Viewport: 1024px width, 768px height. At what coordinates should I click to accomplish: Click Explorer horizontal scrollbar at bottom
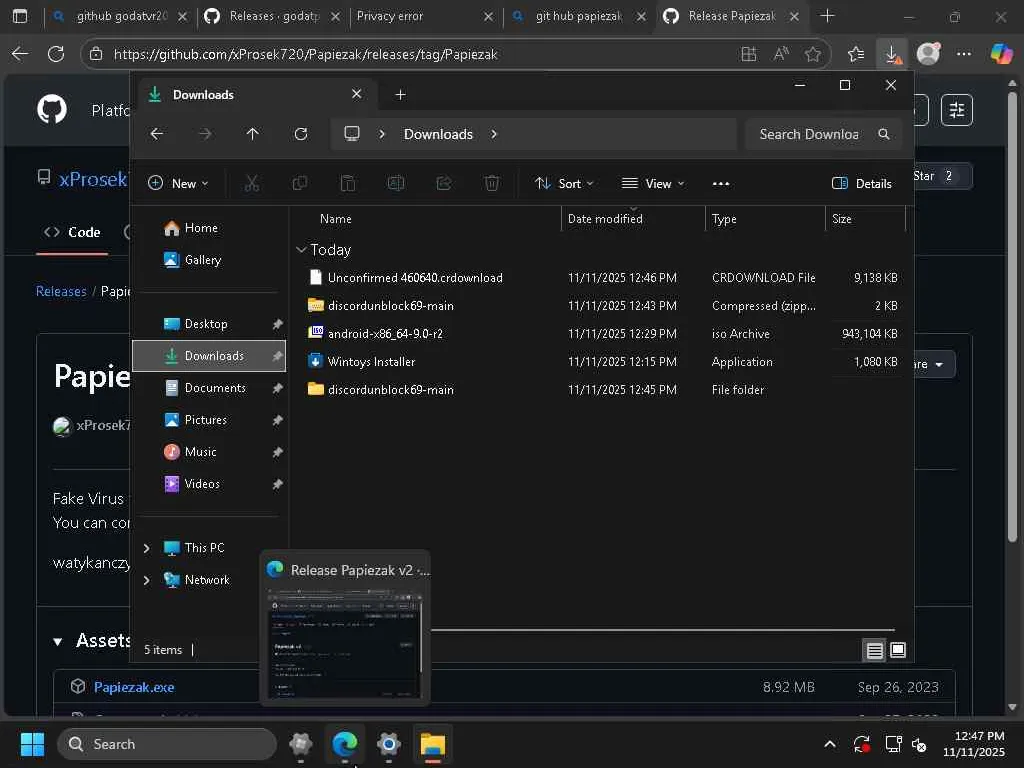pyautogui.click(x=662, y=630)
